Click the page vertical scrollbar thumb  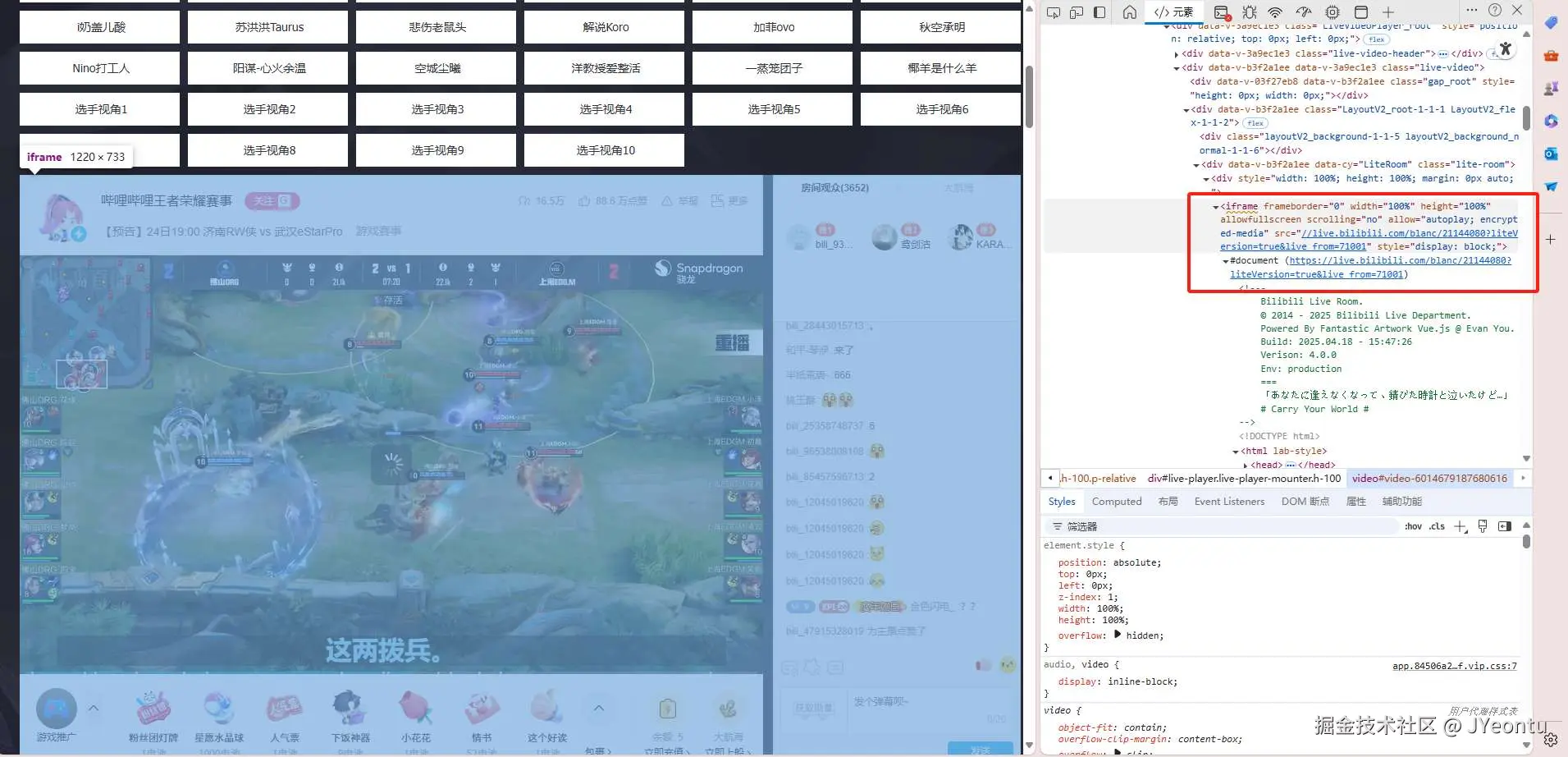click(x=1029, y=96)
